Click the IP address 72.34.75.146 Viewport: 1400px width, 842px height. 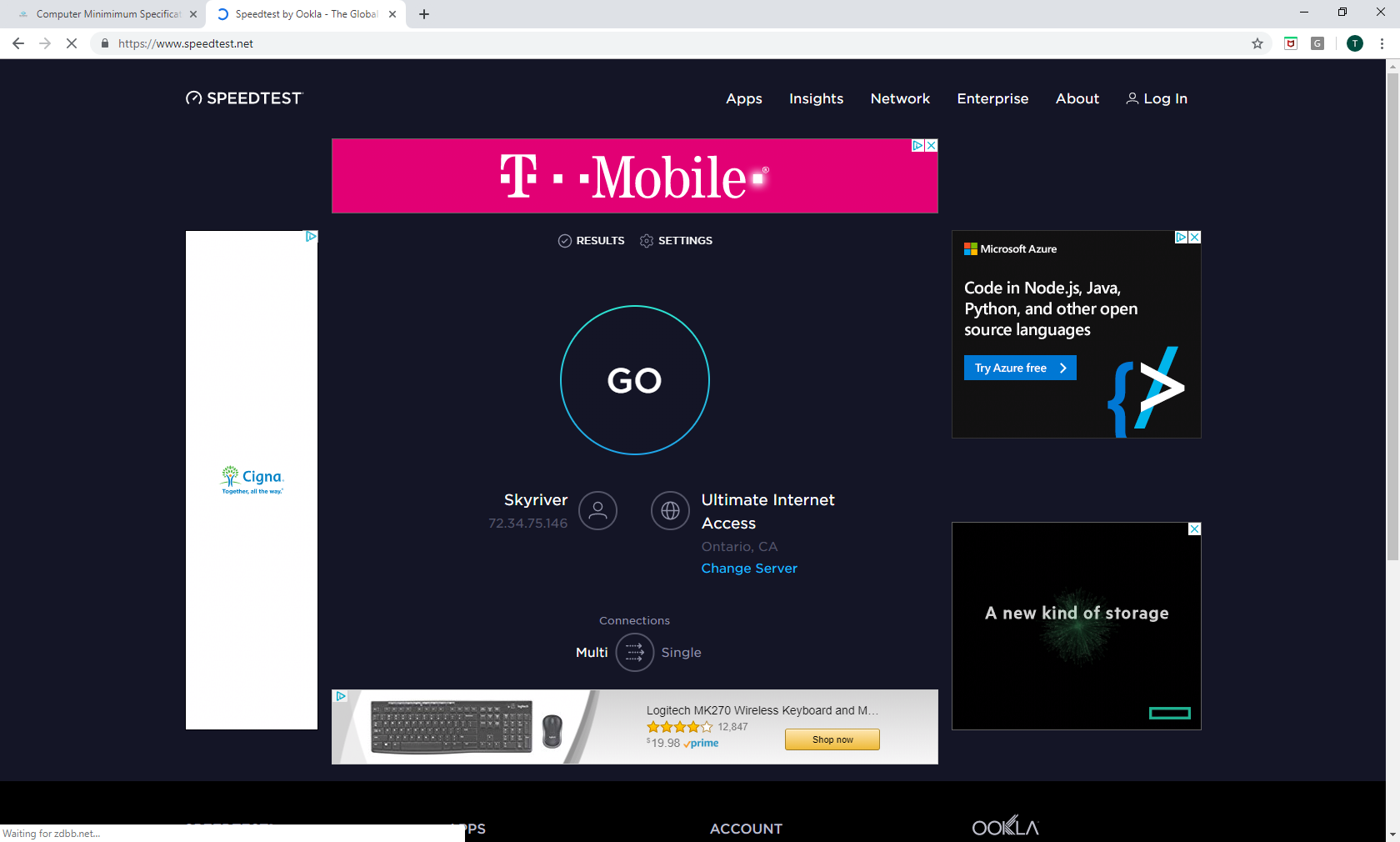tap(527, 524)
